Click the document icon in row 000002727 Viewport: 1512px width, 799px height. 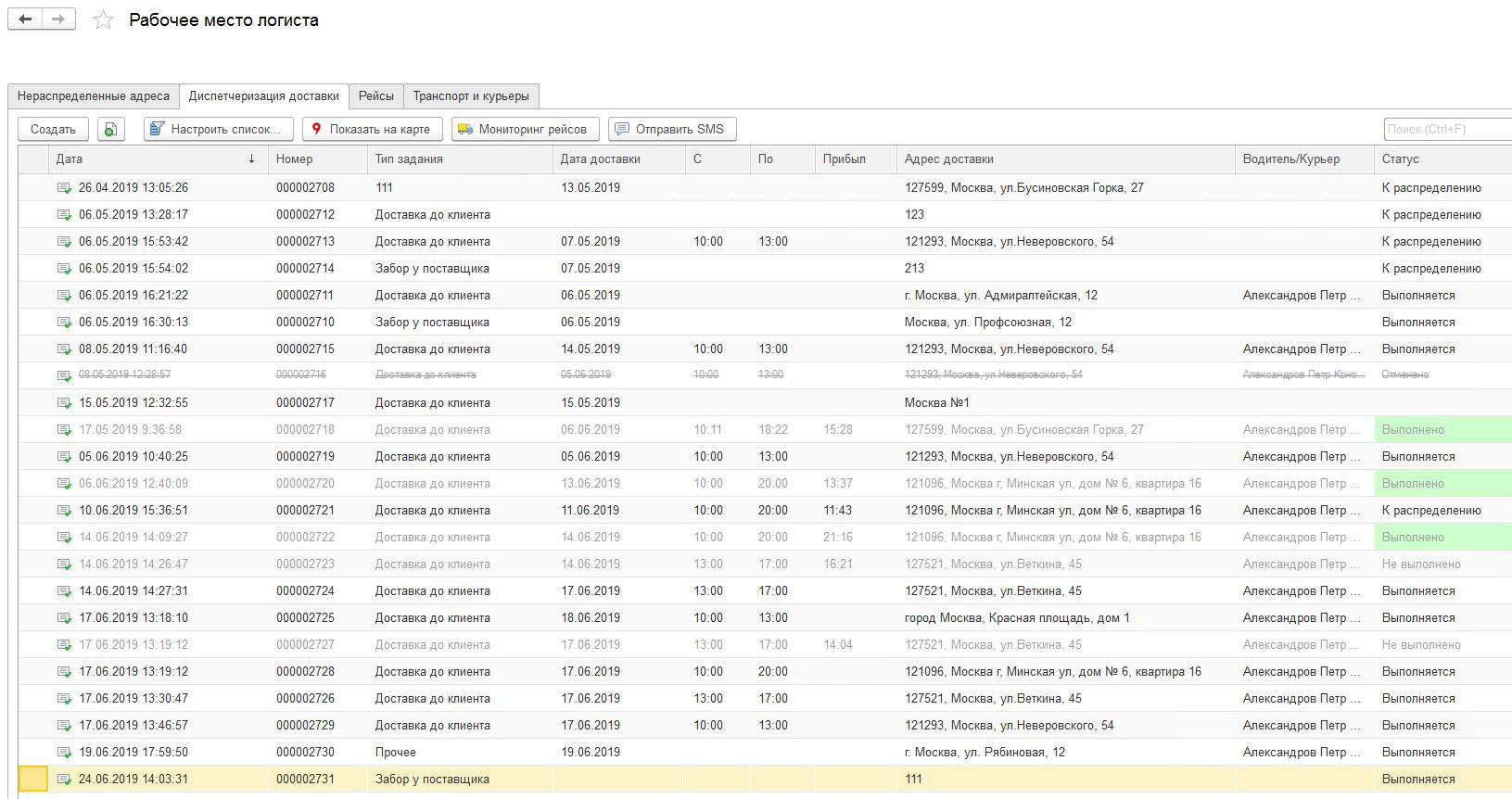click(64, 644)
